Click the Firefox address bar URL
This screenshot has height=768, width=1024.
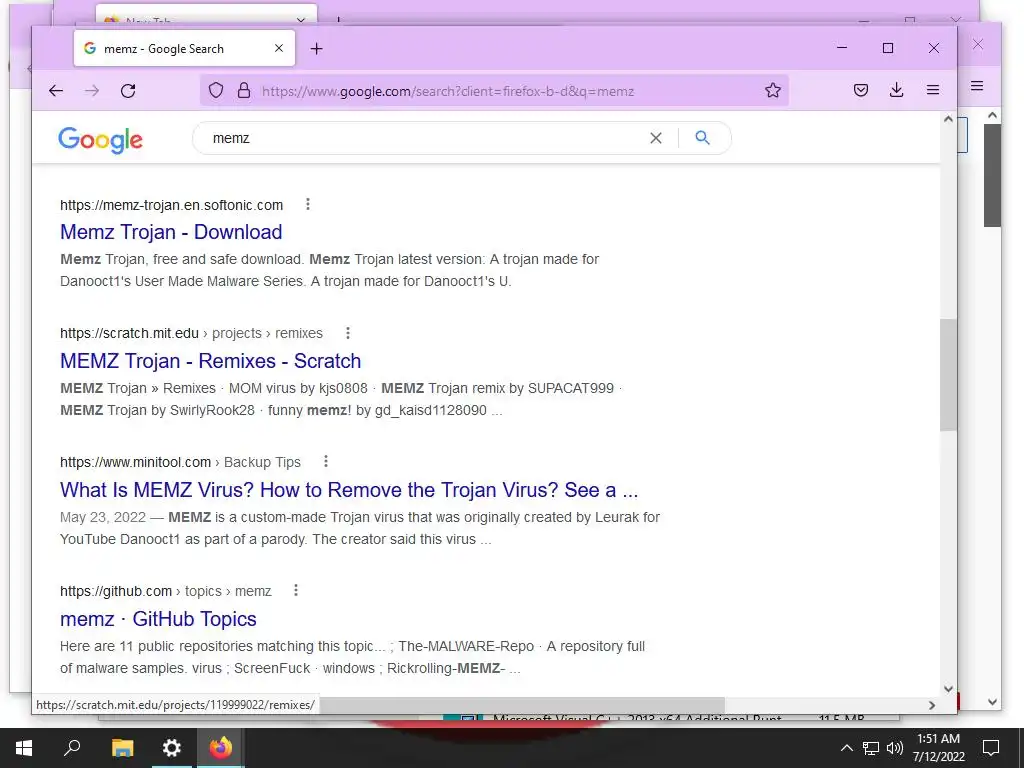coord(448,91)
